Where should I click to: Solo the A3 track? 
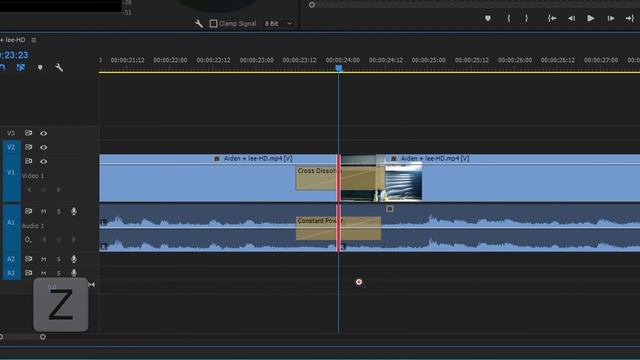(x=59, y=273)
